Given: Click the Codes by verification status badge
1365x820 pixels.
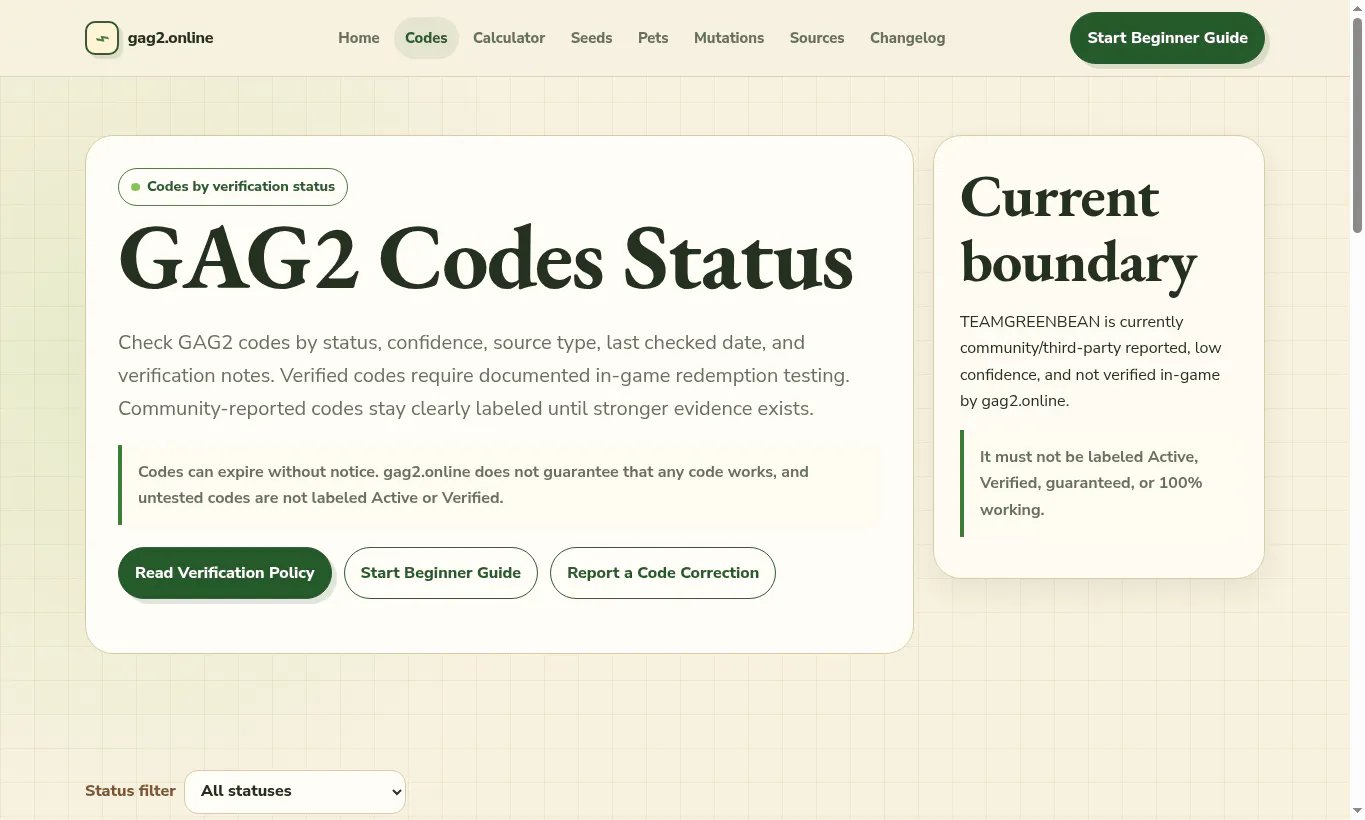Looking at the screenshot, I should coord(233,187).
